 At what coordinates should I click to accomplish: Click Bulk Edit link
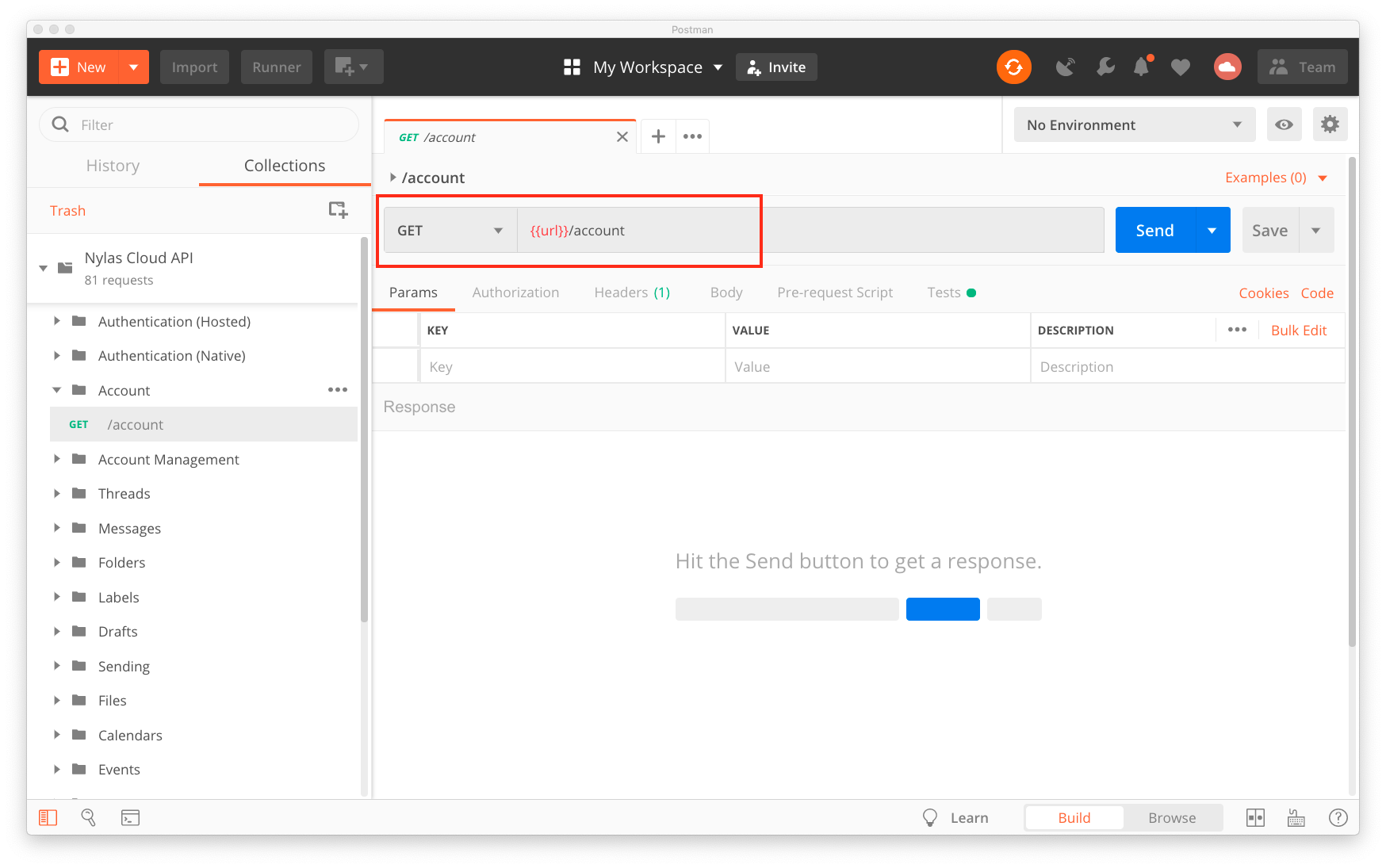coord(1299,331)
